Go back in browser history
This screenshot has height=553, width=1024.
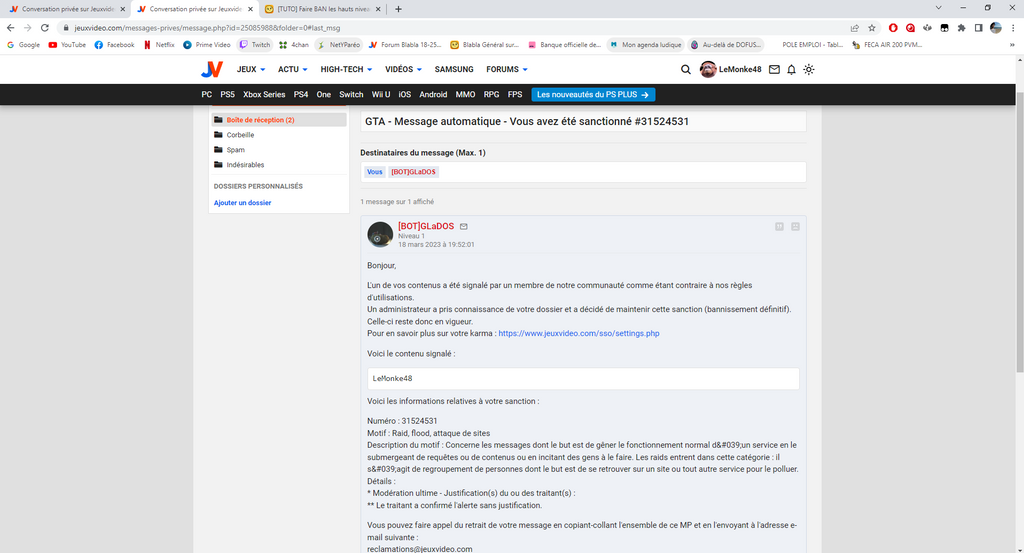pos(10,28)
